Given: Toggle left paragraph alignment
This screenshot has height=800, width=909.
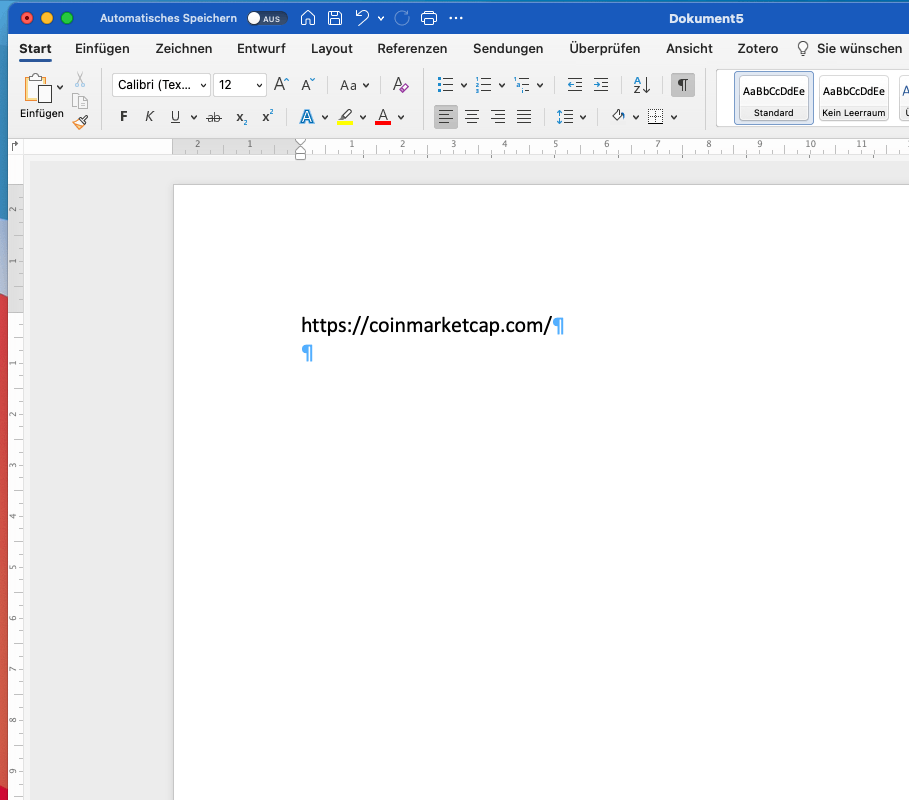Looking at the screenshot, I should point(446,117).
